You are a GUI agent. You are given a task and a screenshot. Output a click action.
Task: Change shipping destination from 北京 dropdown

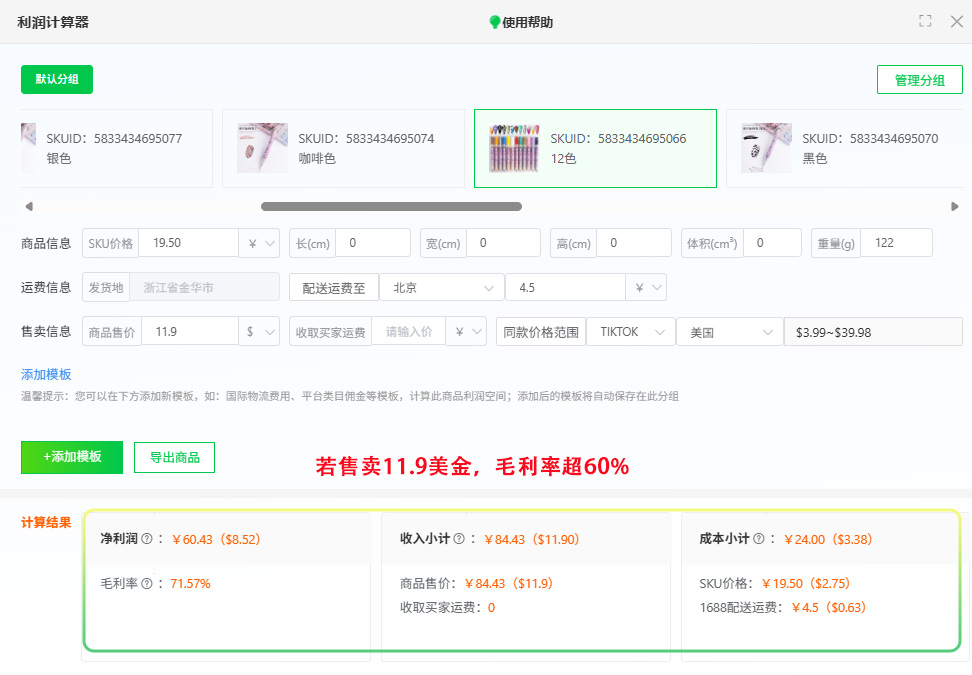(x=441, y=286)
